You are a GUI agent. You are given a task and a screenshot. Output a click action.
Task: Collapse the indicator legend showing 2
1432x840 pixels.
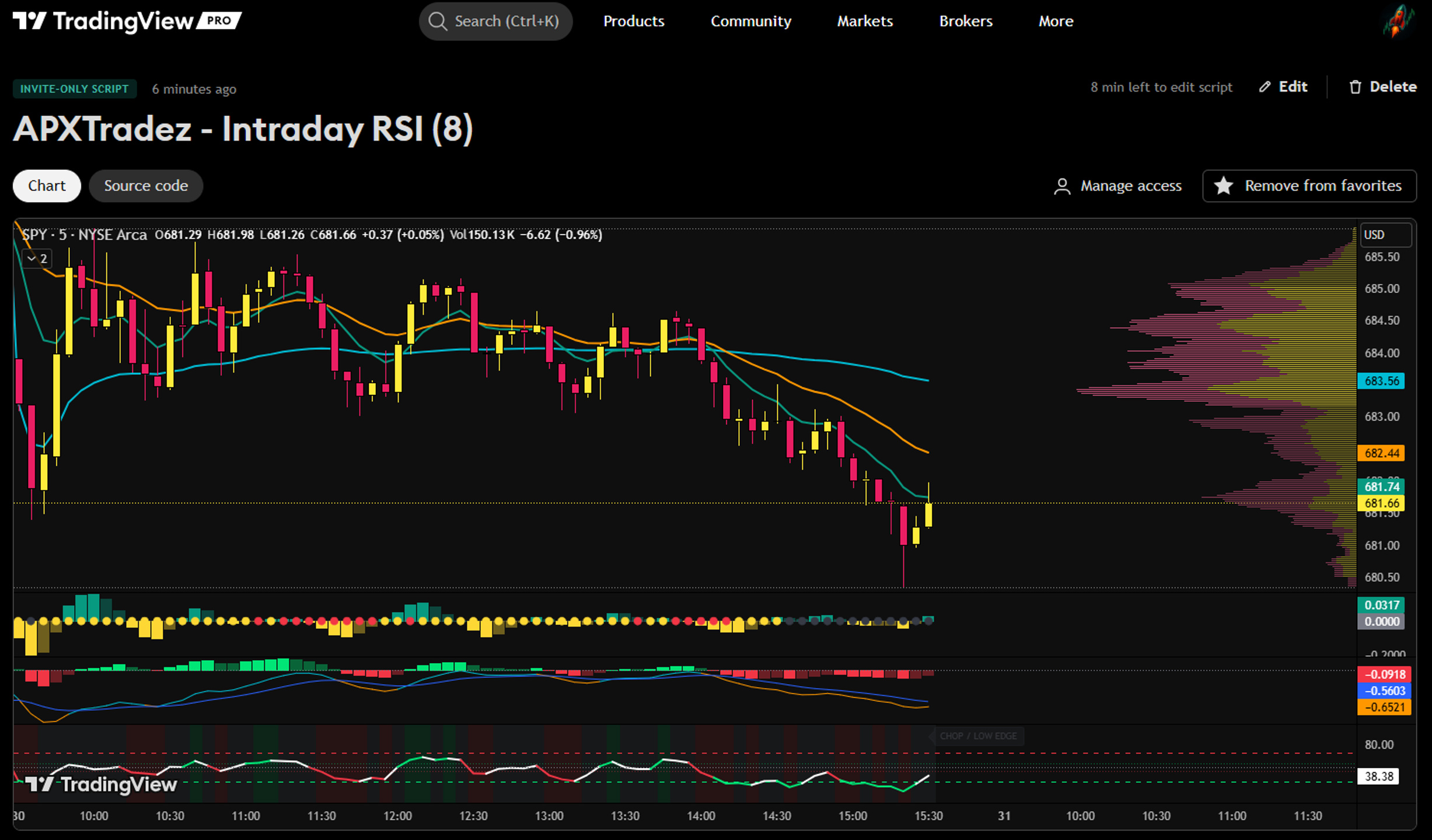[x=37, y=258]
